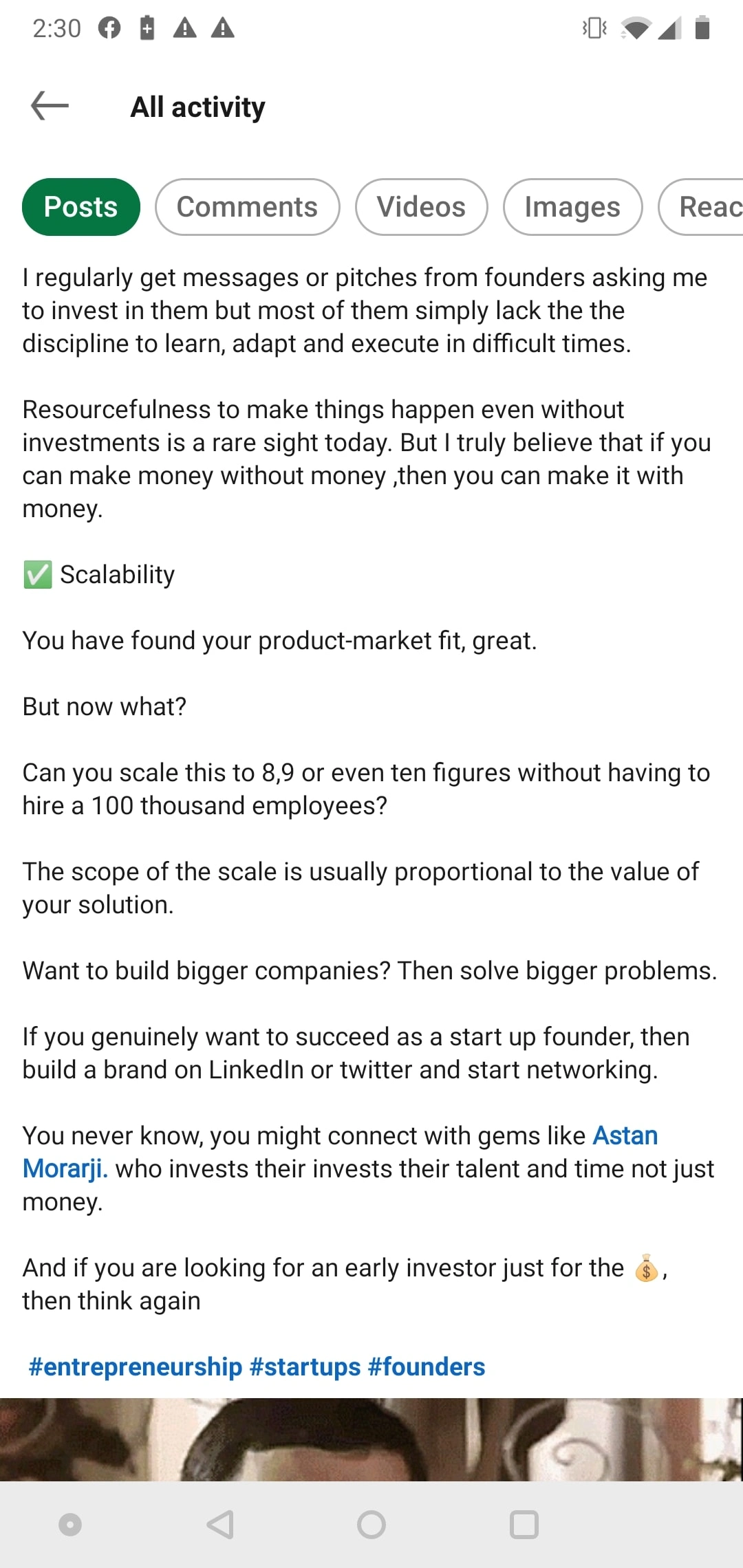Viewport: 743px width, 1568px height.
Task: Tap the battery saver notification icon
Action: (147, 28)
